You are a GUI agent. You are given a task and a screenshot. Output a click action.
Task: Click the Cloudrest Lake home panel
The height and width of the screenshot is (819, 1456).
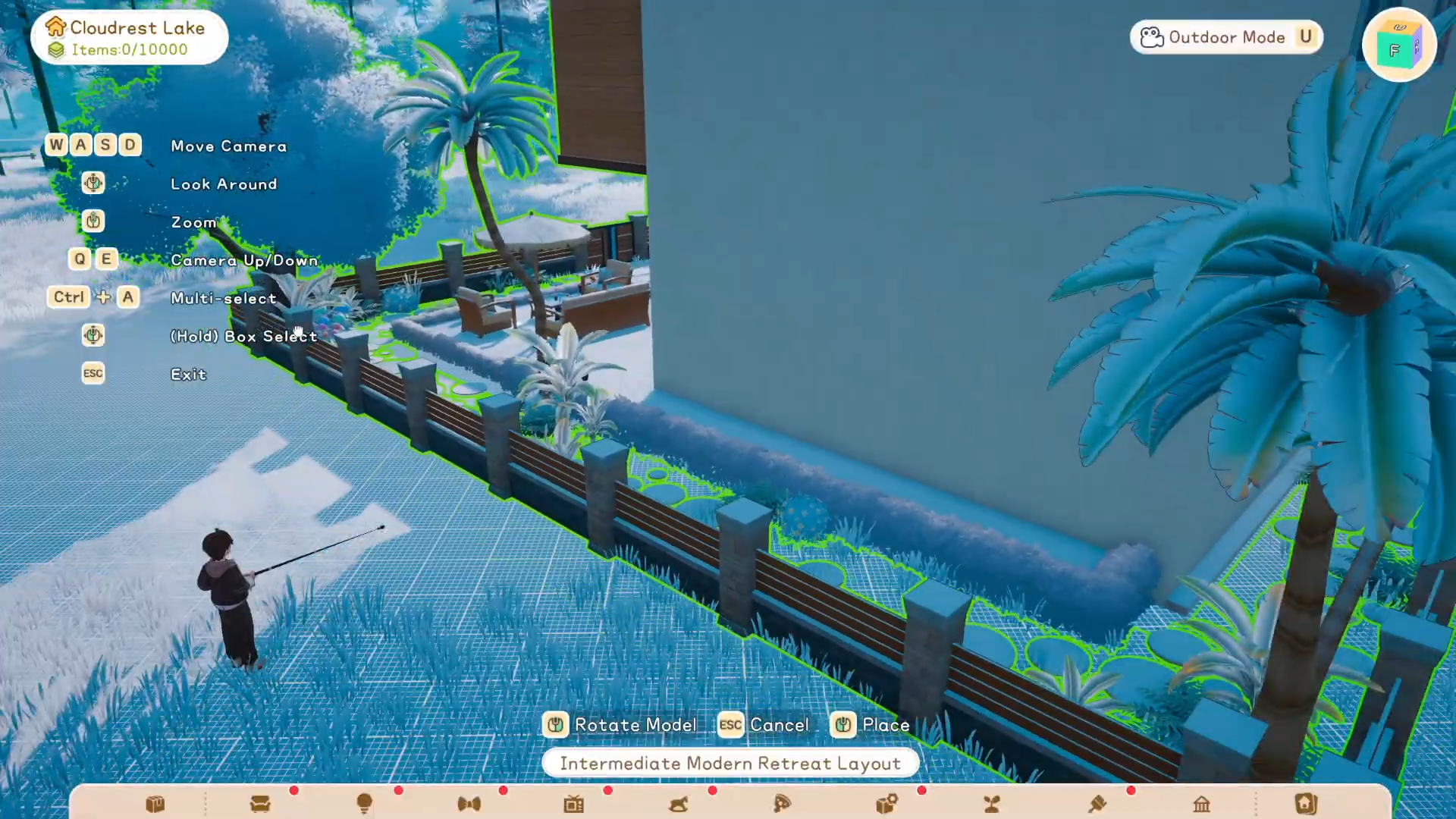129,38
